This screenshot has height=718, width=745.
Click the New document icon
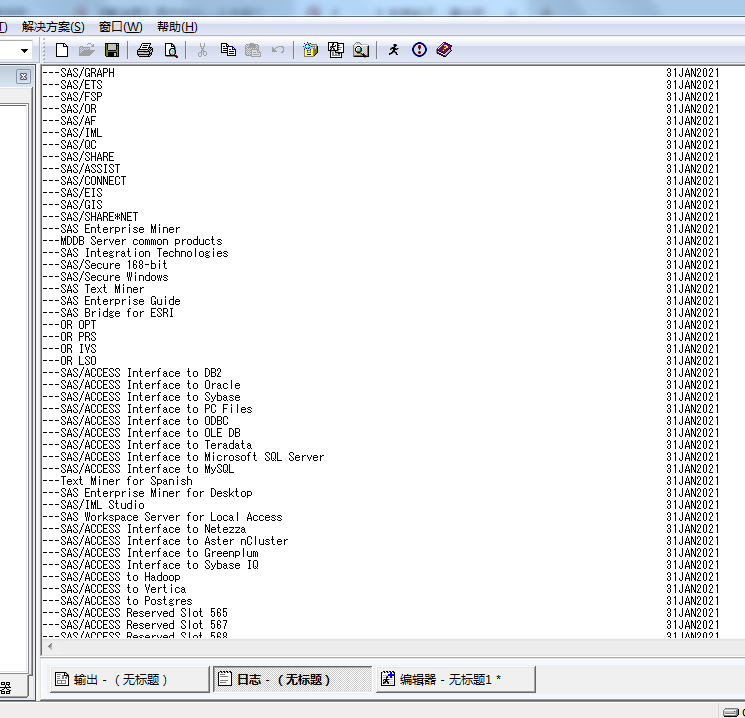[x=62, y=50]
